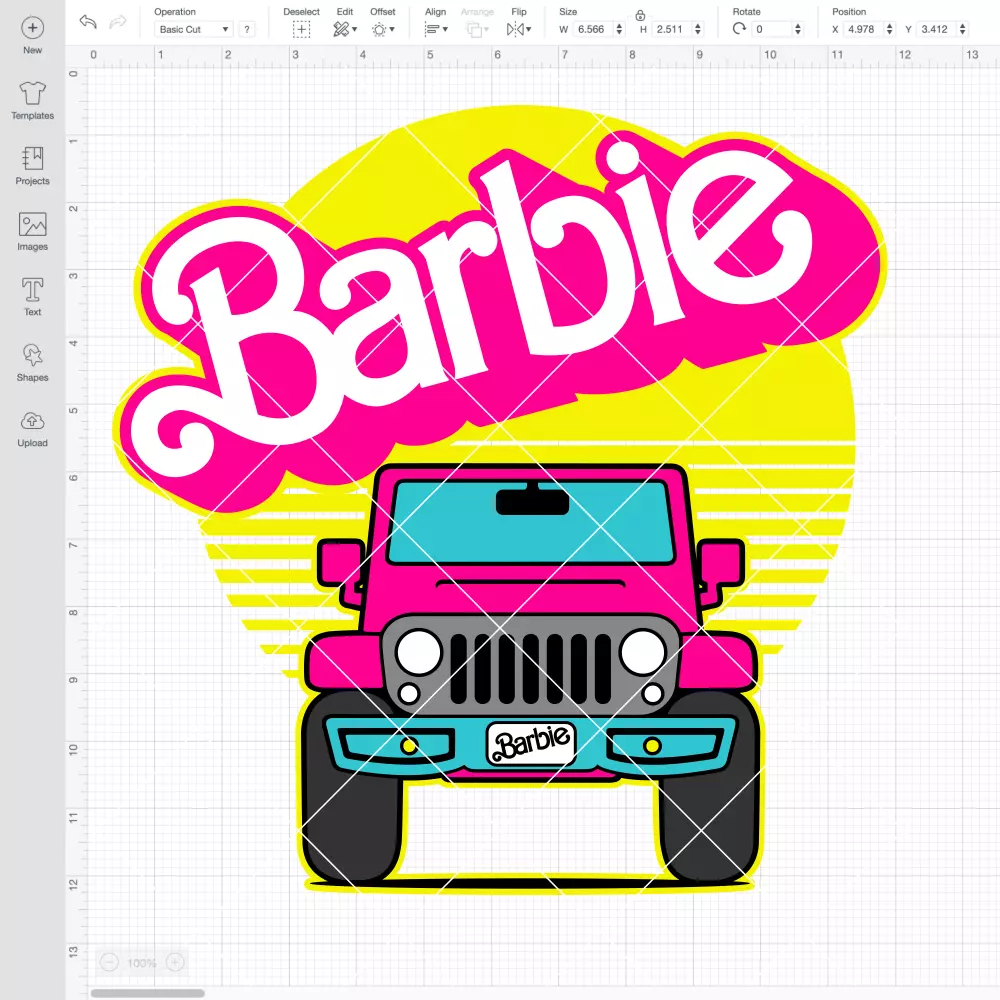Open the Images library

click(33, 232)
